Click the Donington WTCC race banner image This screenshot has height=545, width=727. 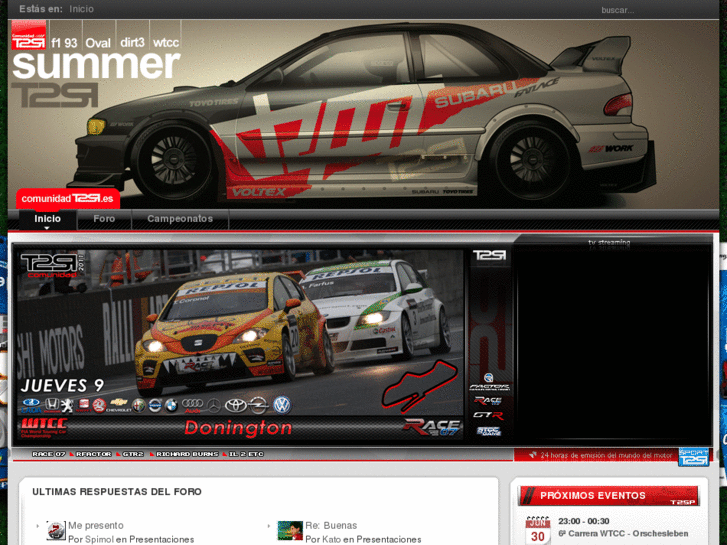click(x=240, y=346)
